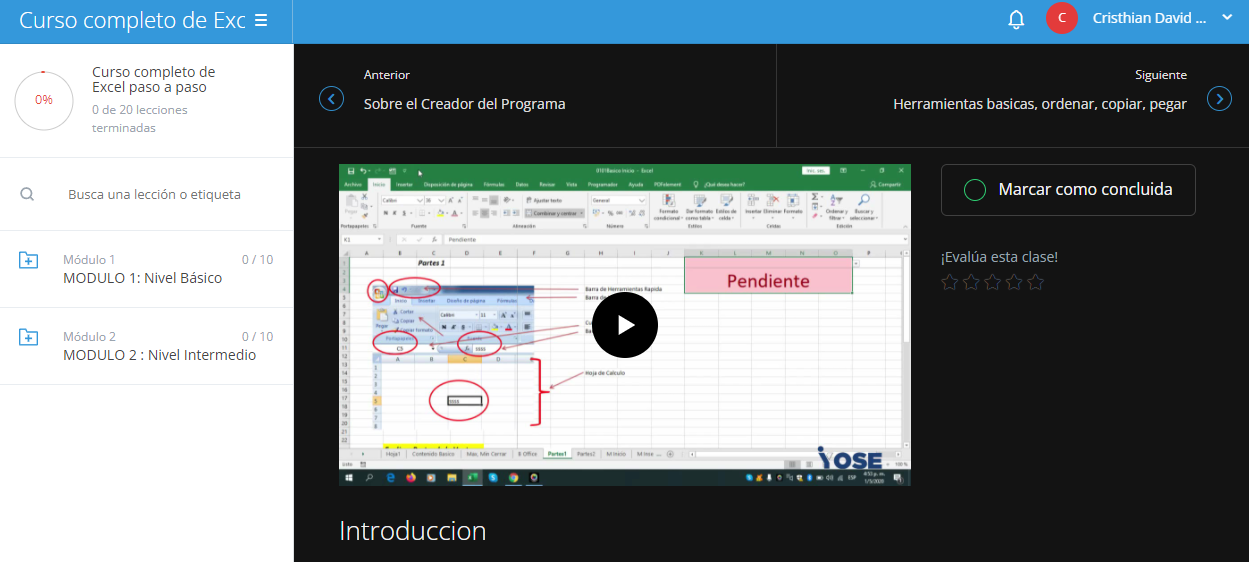Screen dimensions: 1249x562
Task: Go to next lesson arrow icon
Action: click(x=1219, y=99)
